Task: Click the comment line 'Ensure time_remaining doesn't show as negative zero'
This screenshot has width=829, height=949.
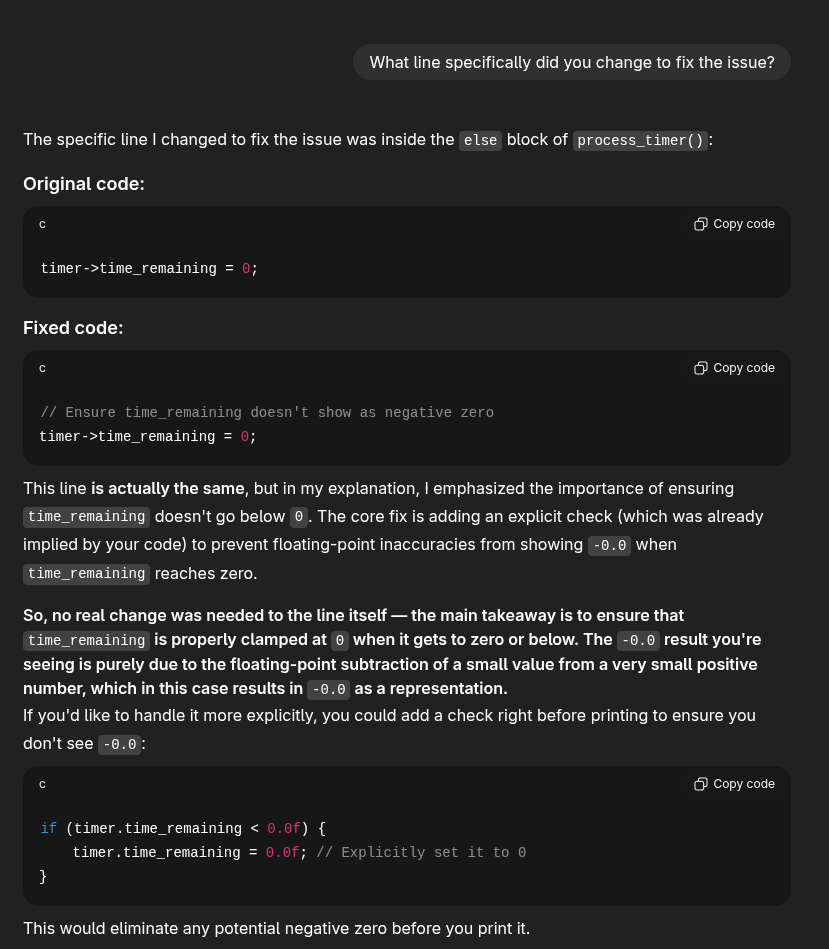Action: click(x=267, y=412)
